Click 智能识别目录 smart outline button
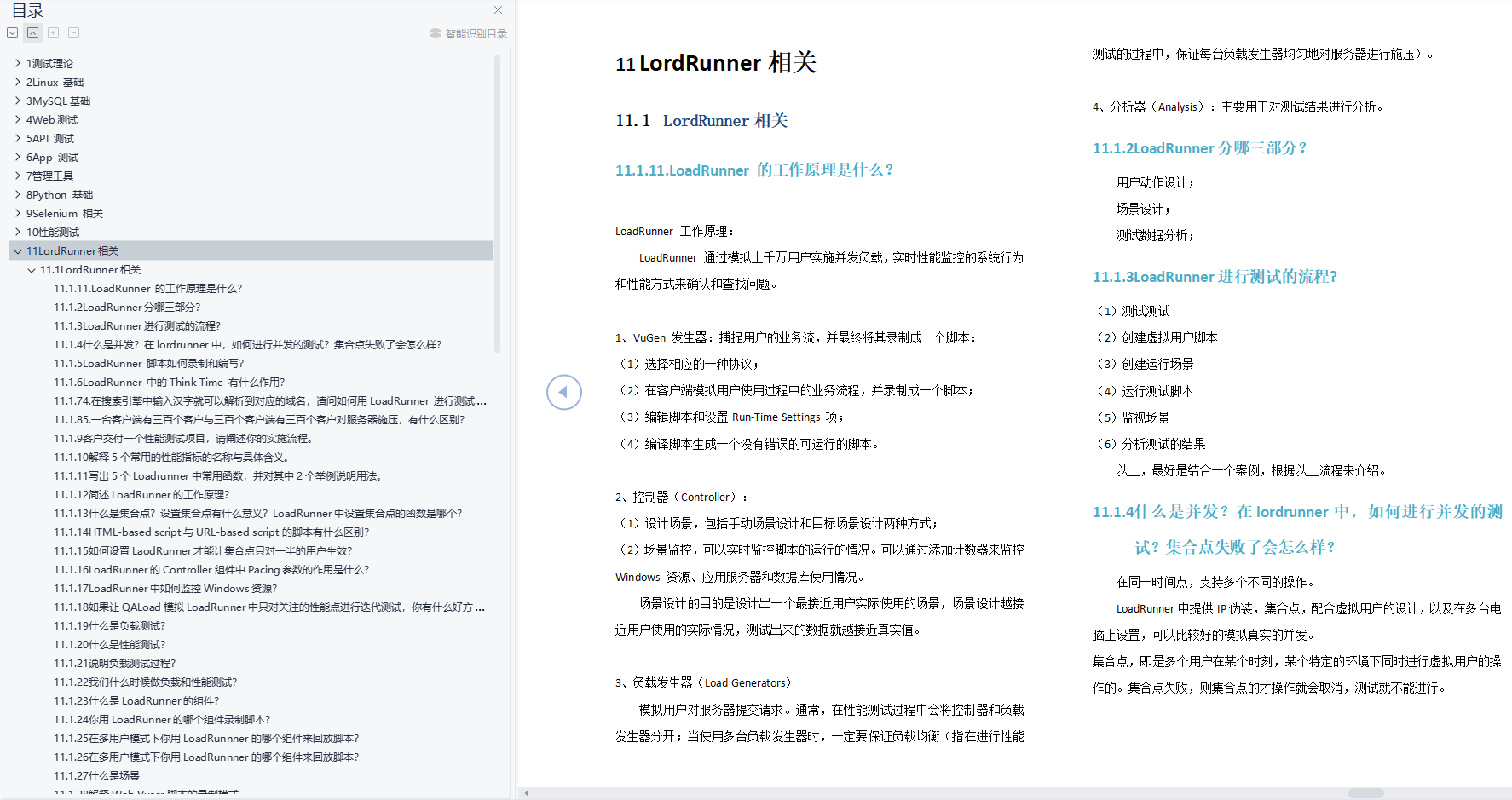The width and height of the screenshot is (1512, 800). (x=469, y=33)
